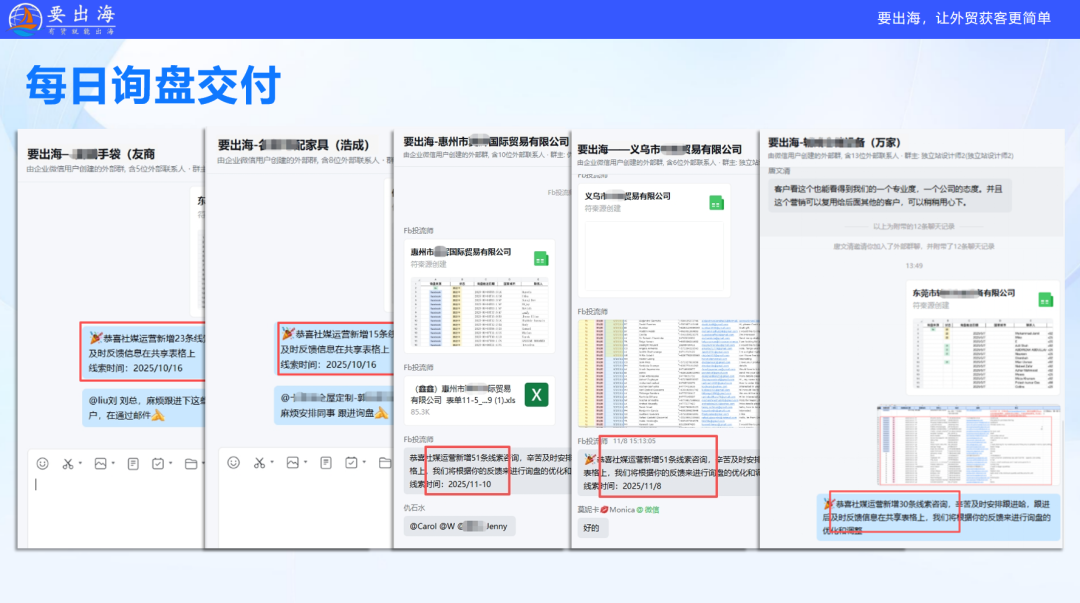The height and width of the screenshot is (603, 1080).
Task: Open colored leads table screenshot in 义乌 chat
Action: pos(668,373)
